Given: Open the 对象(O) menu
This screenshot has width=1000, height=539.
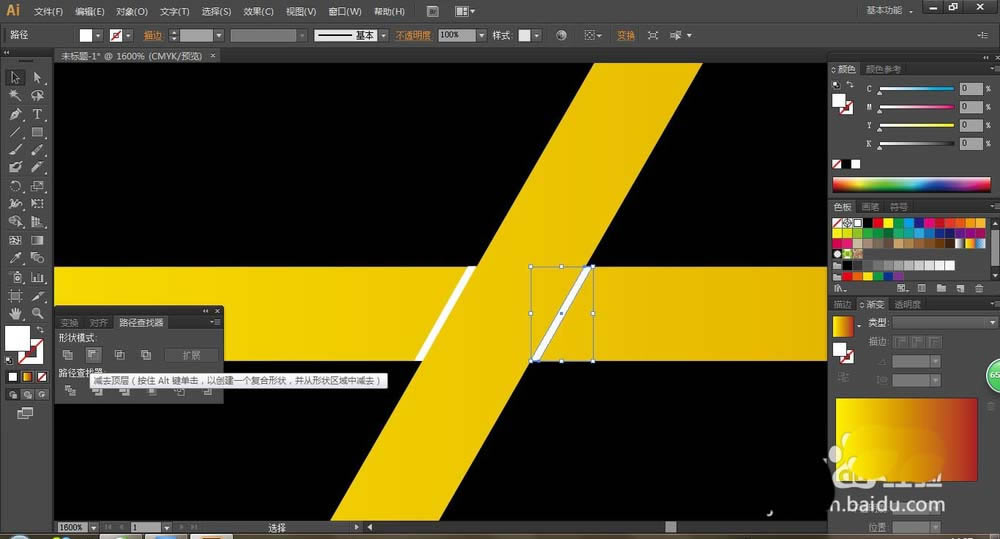Looking at the screenshot, I should [x=131, y=11].
